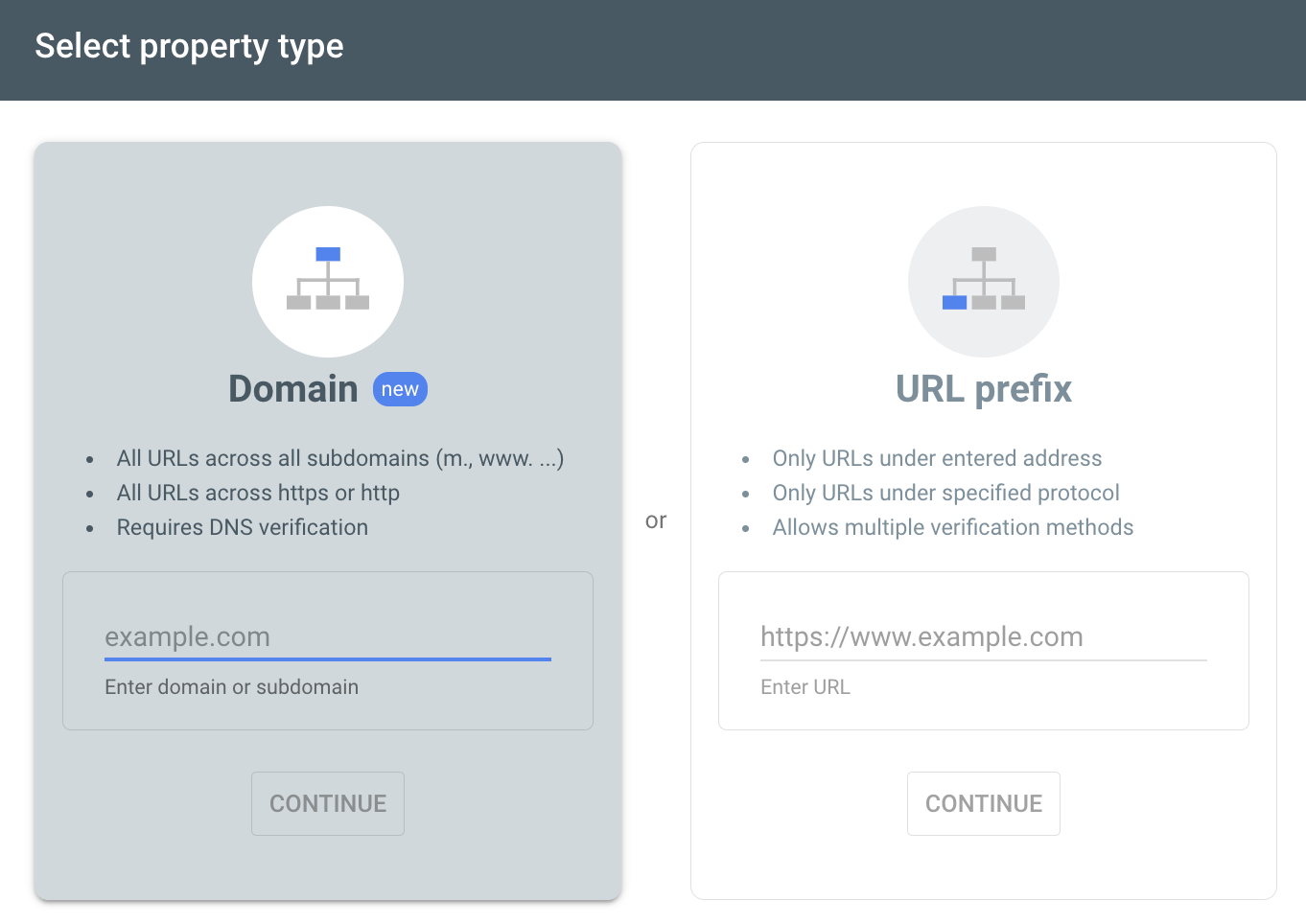Click the Domain property sitemap icon
Screen dimensions: 1306x924
coord(328,281)
